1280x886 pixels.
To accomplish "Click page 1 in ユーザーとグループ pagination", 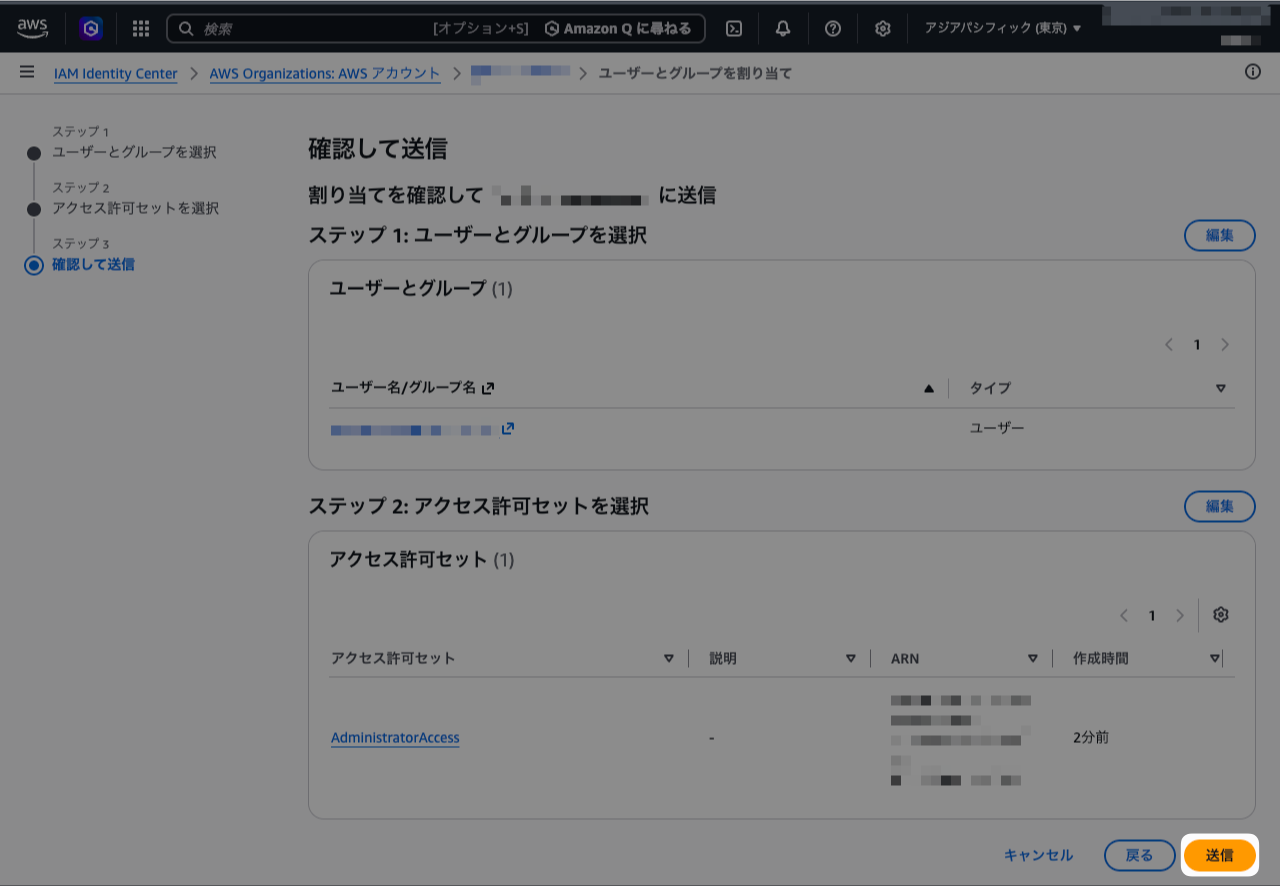I will tap(1196, 345).
